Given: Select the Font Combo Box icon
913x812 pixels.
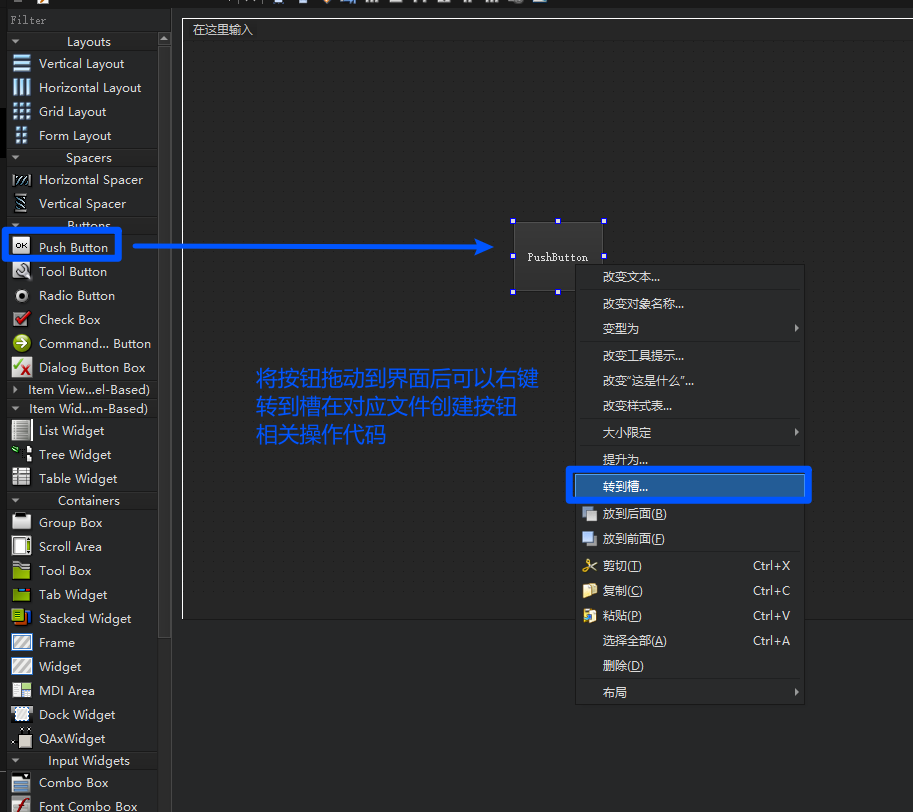Looking at the screenshot, I should tap(22, 806).
